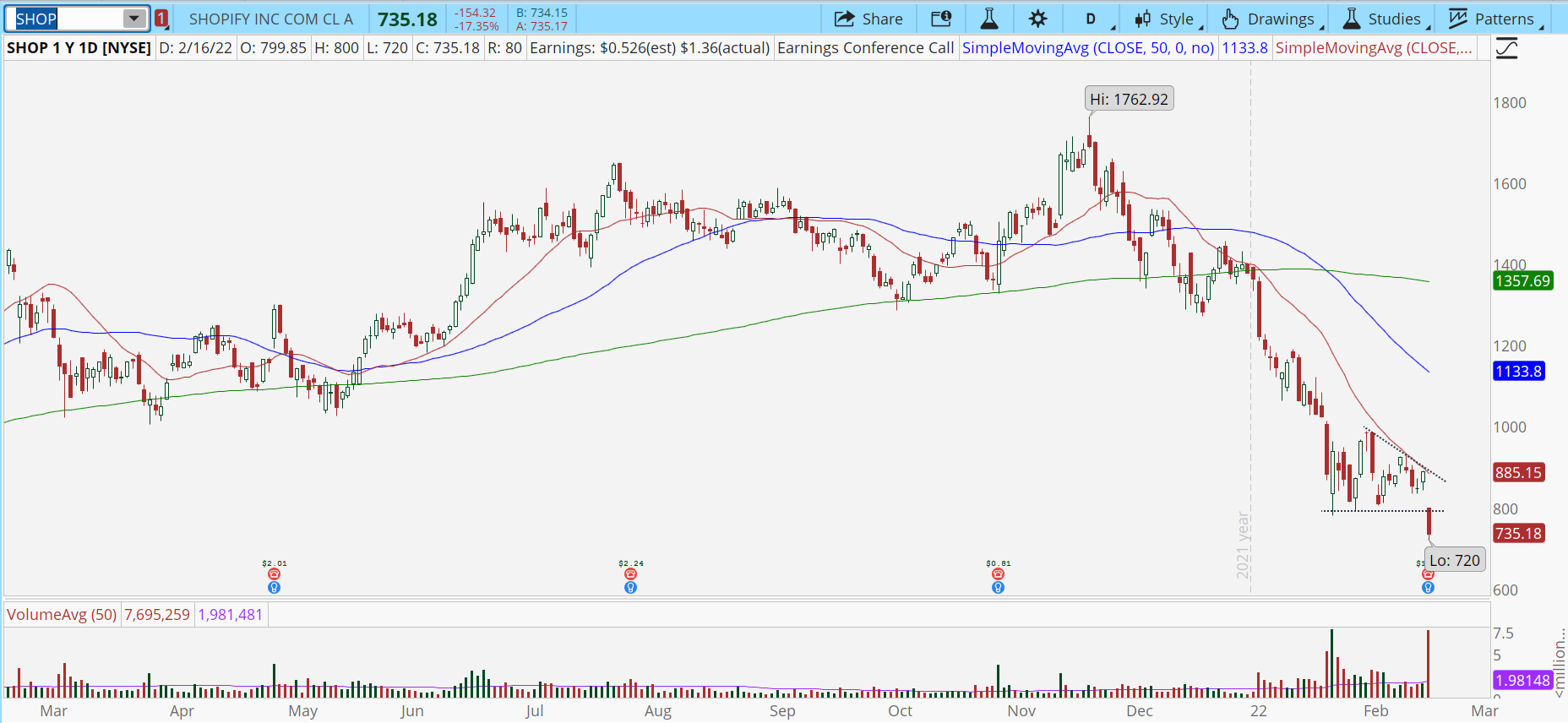1568x723 pixels.
Task: Click the Nov label on time axis
Action: pyautogui.click(x=1021, y=711)
